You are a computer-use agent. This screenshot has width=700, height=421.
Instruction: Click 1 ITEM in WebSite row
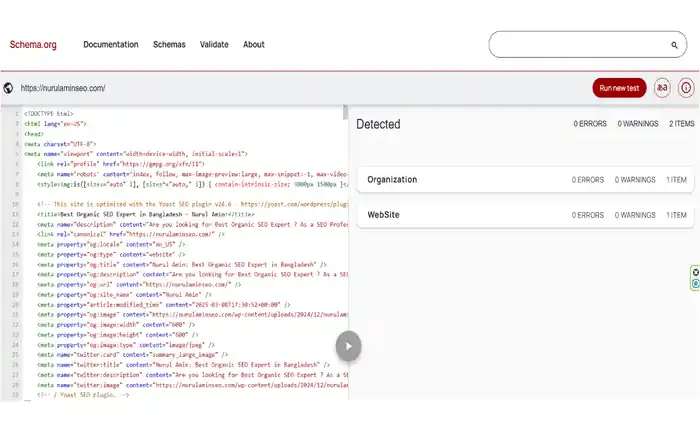click(x=676, y=215)
